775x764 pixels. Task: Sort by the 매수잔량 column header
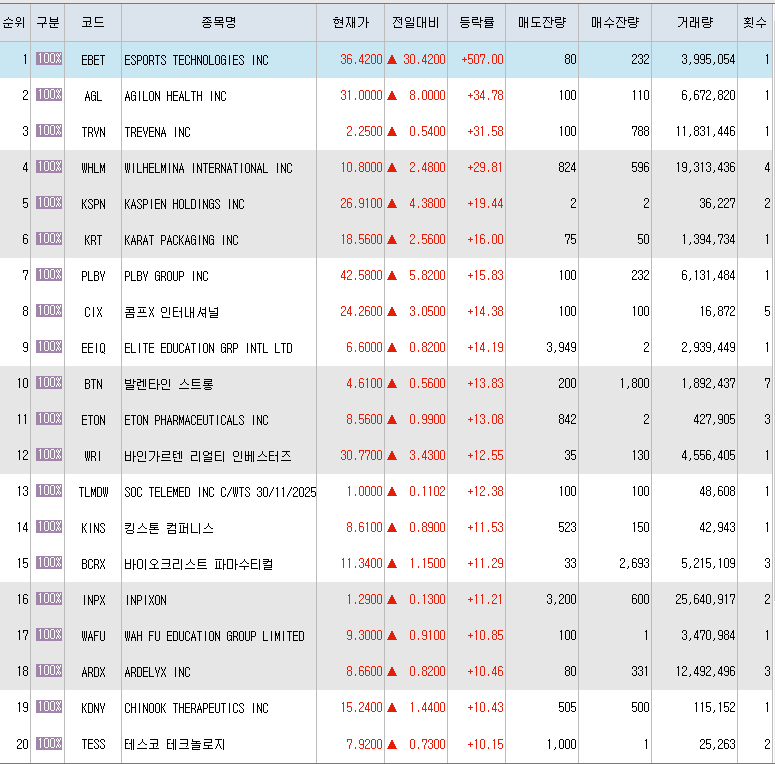(x=615, y=22)
